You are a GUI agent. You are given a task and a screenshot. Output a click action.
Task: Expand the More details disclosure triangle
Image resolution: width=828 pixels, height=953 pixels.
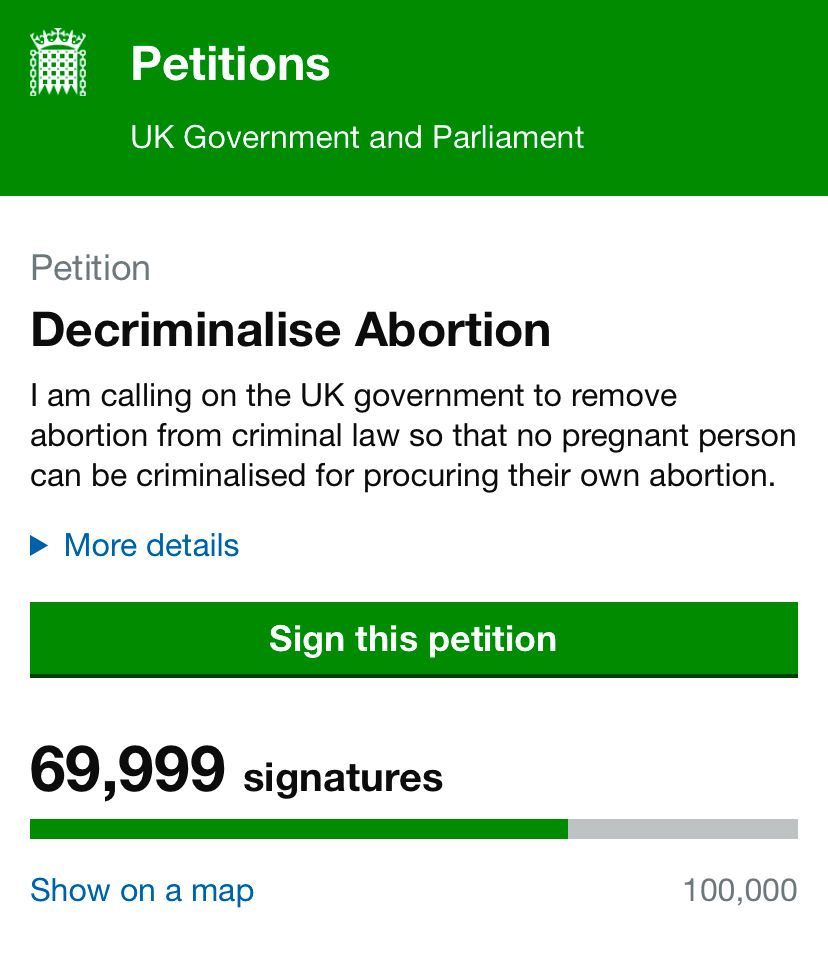tap(39, 546)
